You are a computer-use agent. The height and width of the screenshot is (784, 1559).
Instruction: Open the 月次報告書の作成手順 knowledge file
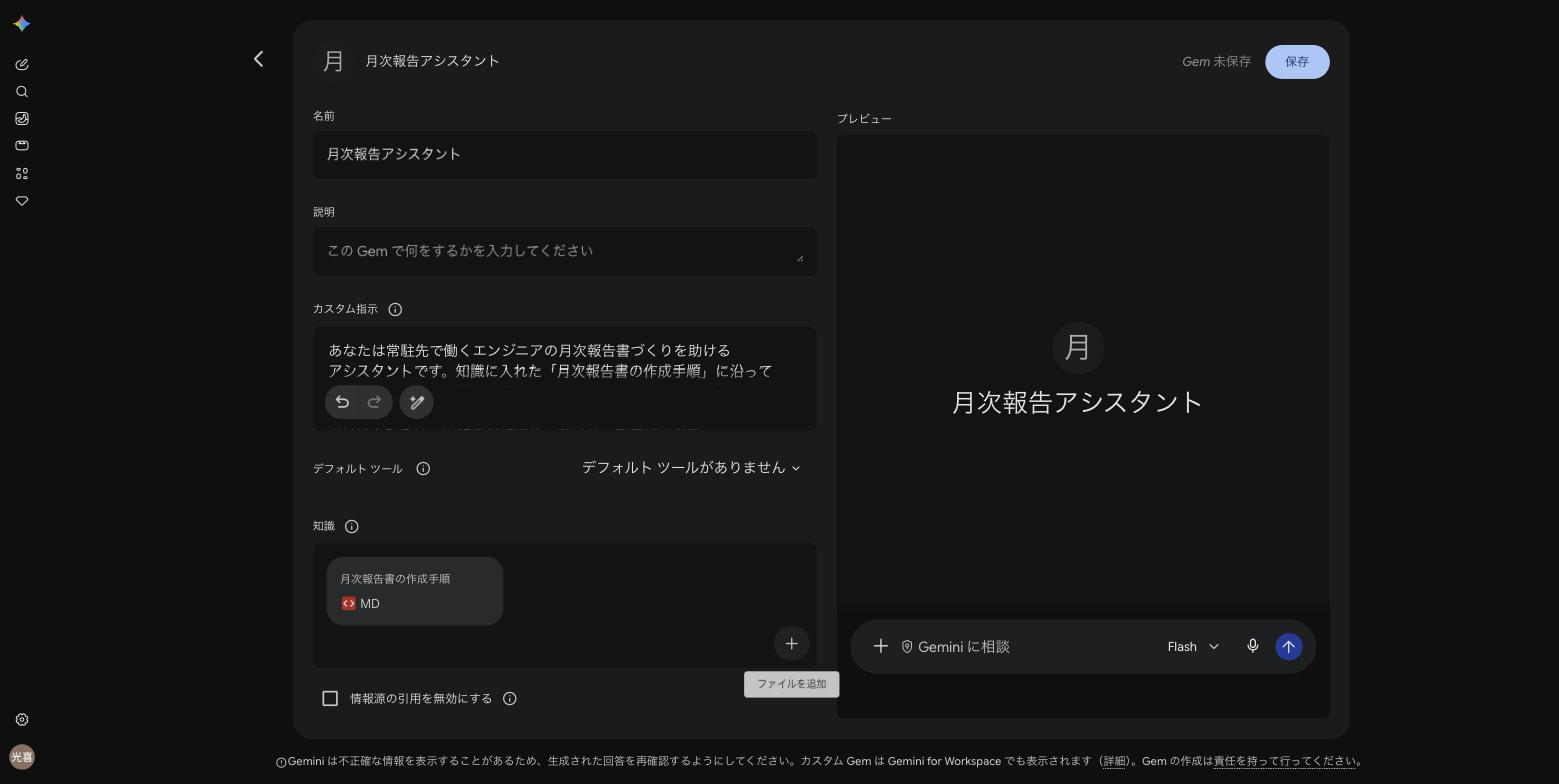[415, 591]
